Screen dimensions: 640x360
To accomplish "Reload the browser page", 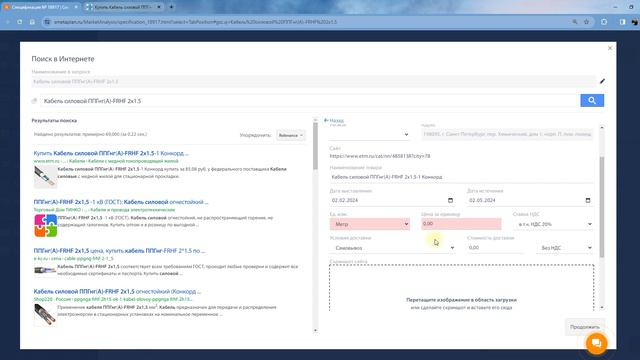I will pyautogui.click(x=20, y=22).
